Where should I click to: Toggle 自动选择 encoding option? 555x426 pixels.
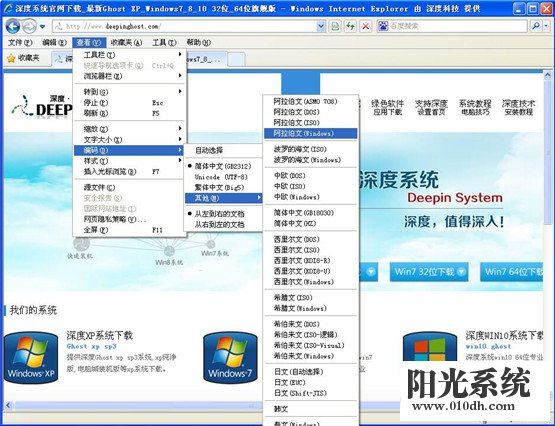(223, 150)
